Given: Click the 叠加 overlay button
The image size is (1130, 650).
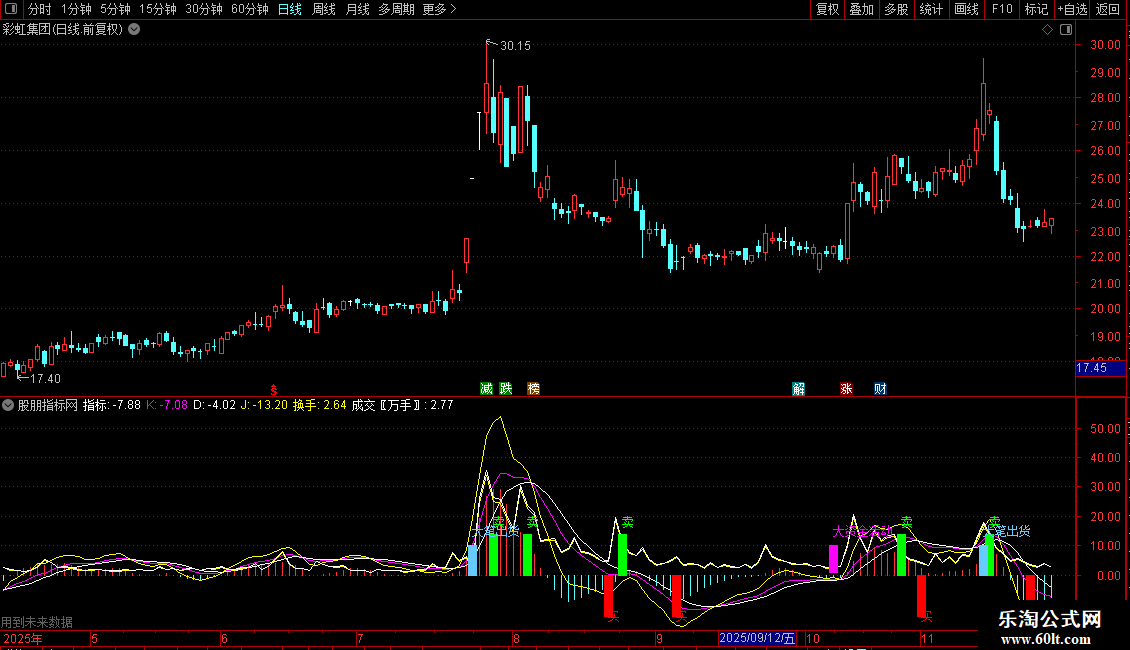Looking at the screenshot, I should click(x=861, y=9).
